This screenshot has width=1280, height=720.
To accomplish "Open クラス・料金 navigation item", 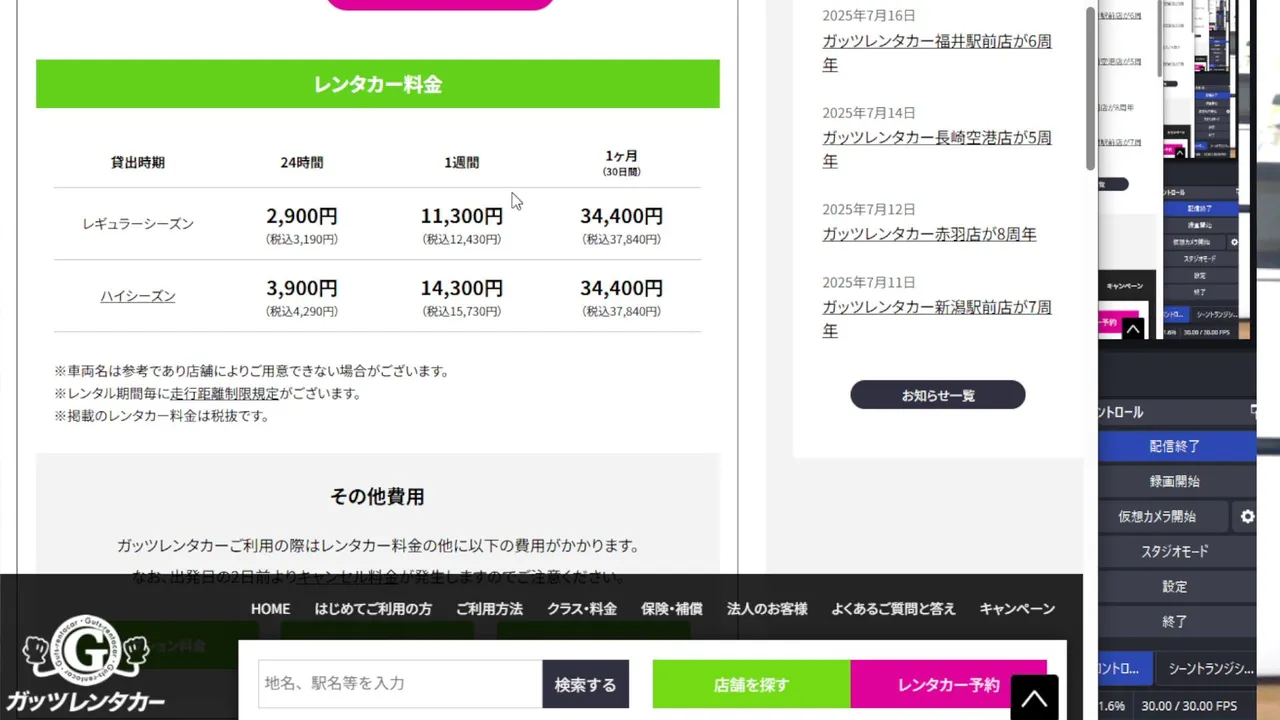I will pos(582,609).
